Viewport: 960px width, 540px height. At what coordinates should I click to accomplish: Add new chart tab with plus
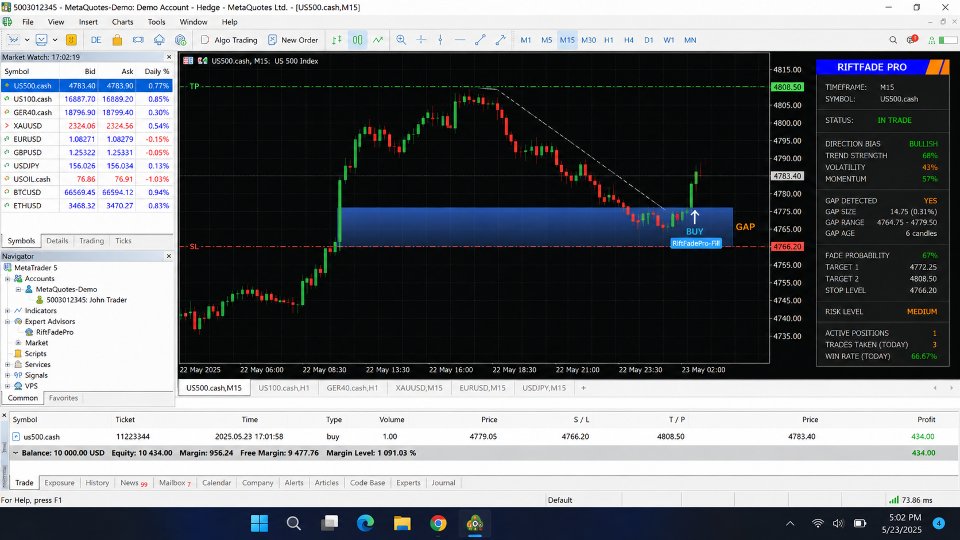coord(583,388)
